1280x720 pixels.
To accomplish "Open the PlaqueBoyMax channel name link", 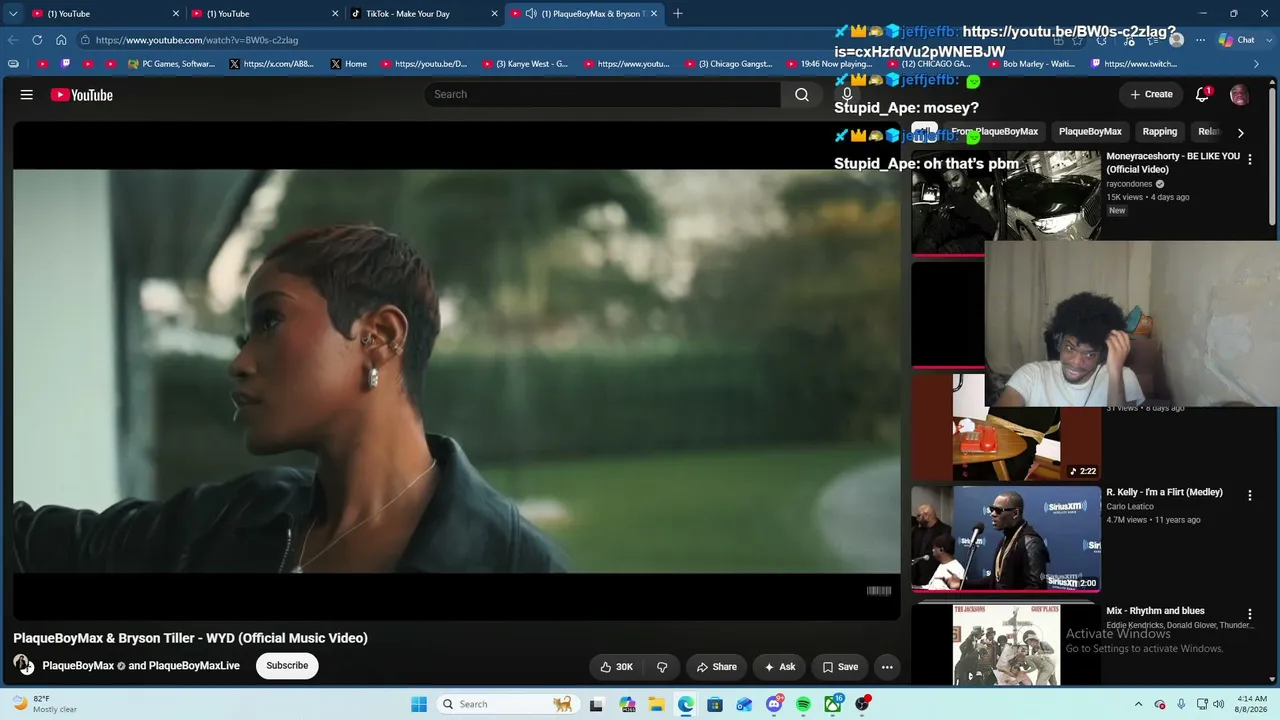I will 78,666.
